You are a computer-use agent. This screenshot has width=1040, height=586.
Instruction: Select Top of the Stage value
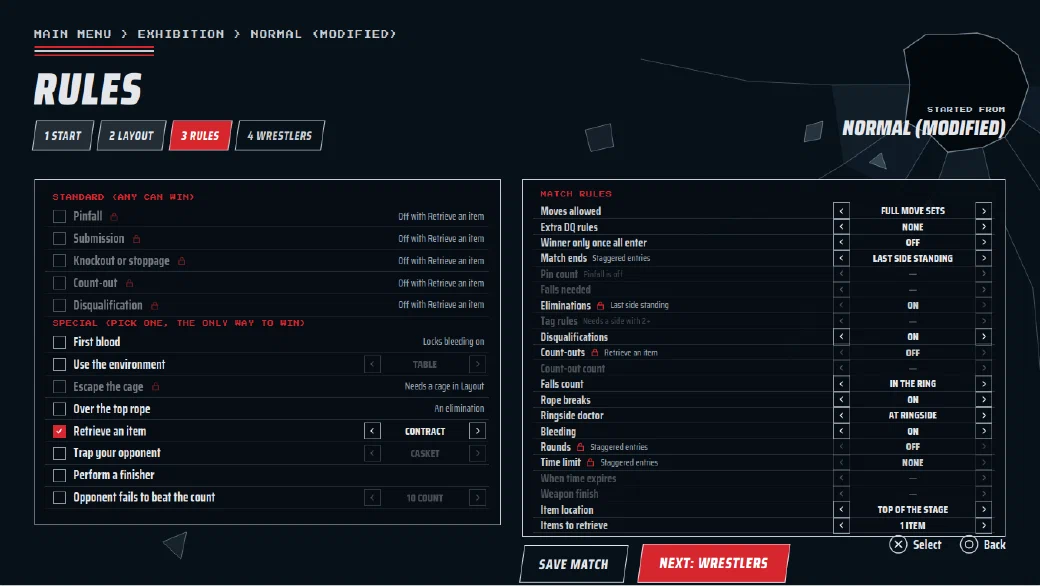click(913, 510)
